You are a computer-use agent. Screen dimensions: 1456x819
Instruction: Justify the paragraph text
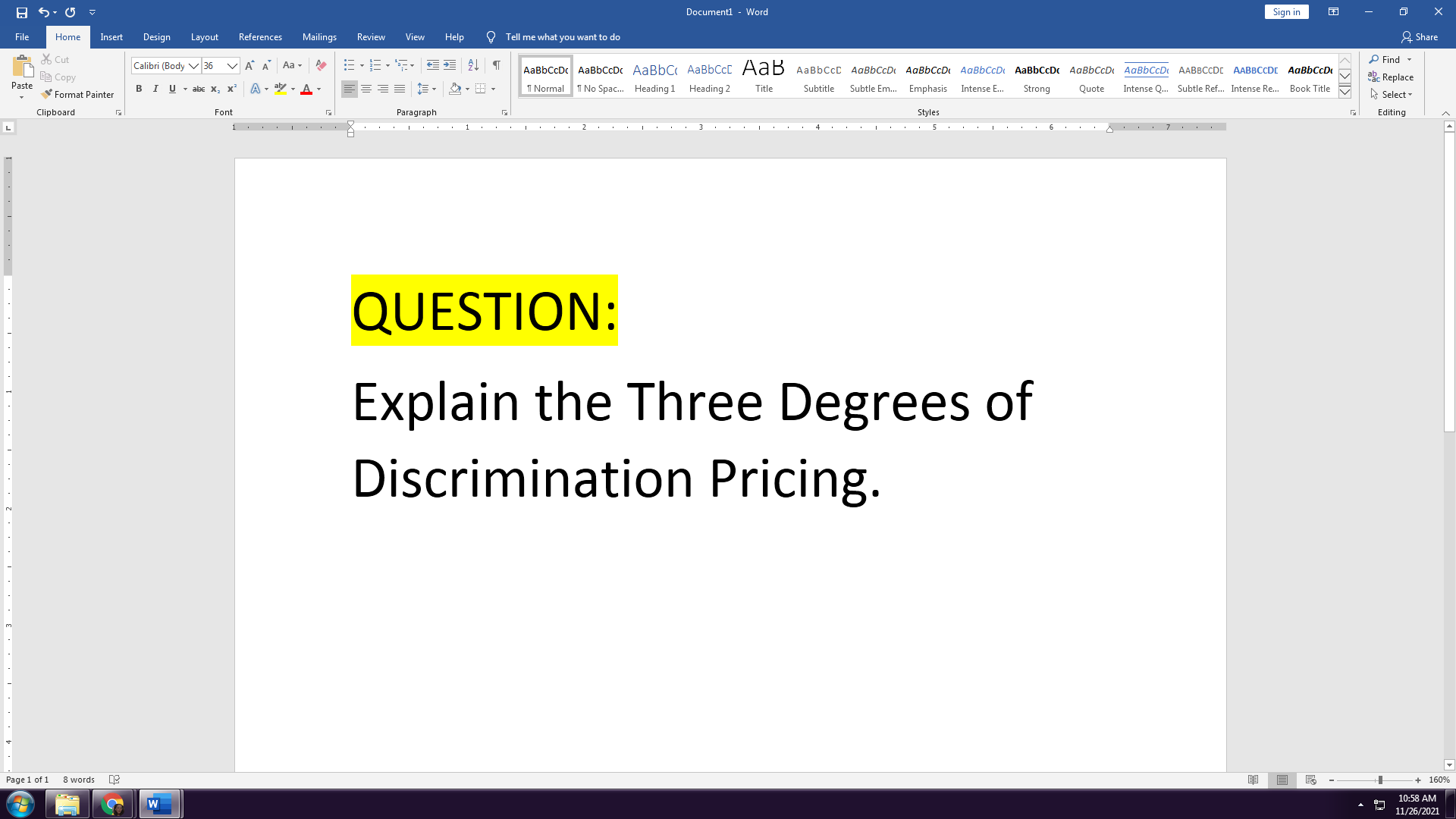click(400, 89)
